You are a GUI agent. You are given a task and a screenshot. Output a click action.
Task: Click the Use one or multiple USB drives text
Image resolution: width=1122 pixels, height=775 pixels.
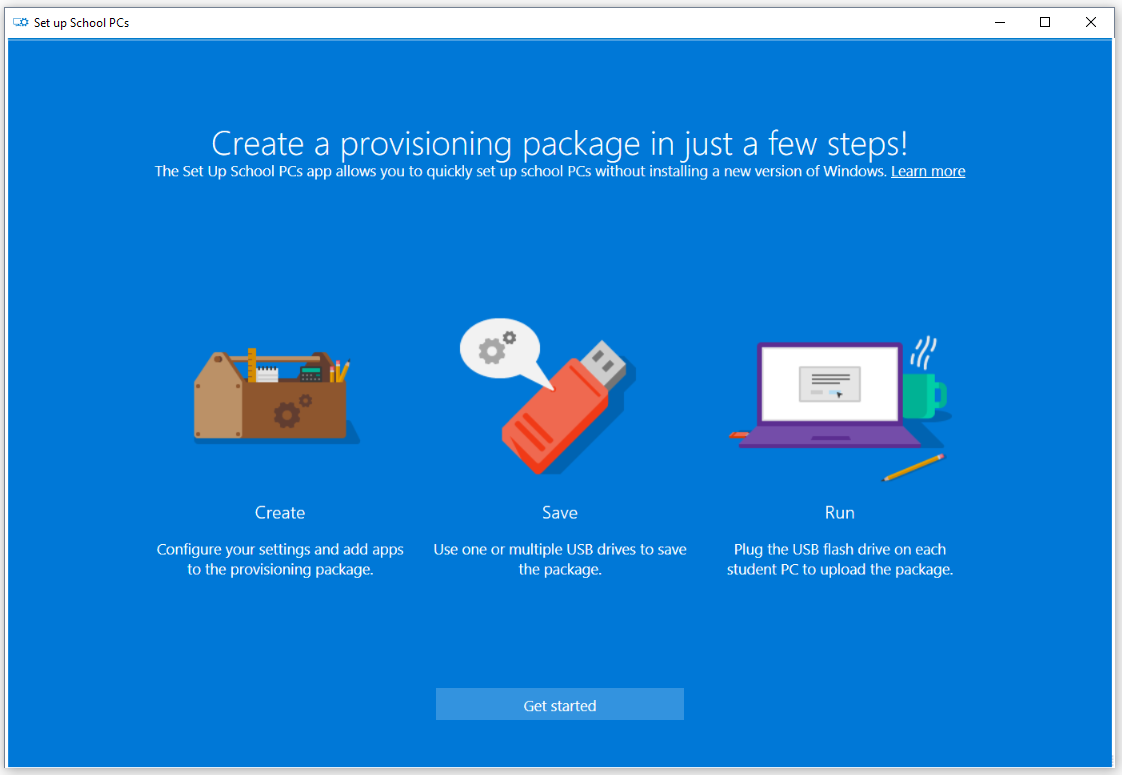[560, 559]
